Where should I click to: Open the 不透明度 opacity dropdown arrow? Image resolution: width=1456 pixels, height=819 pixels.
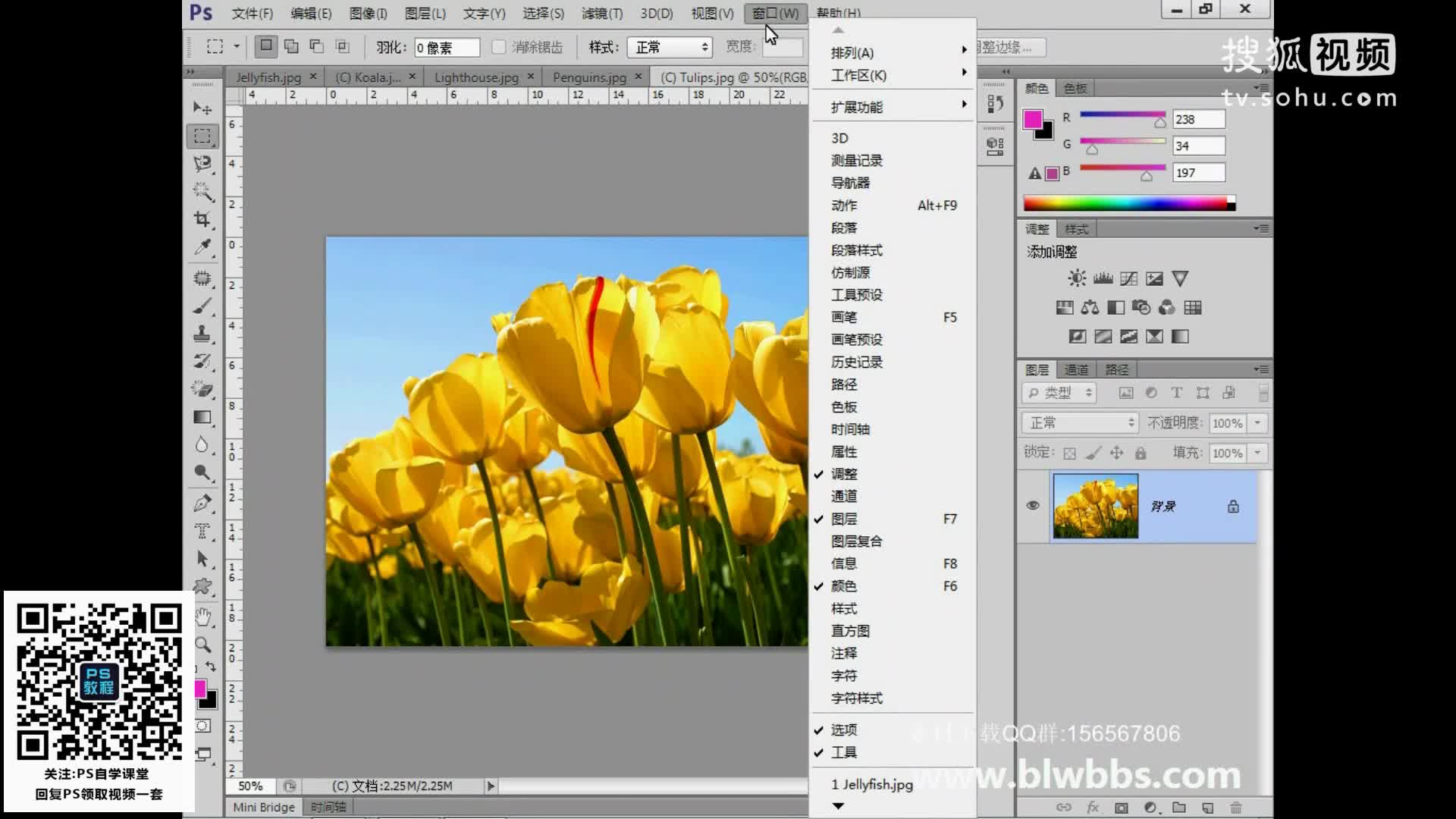tap(1258, 422)
